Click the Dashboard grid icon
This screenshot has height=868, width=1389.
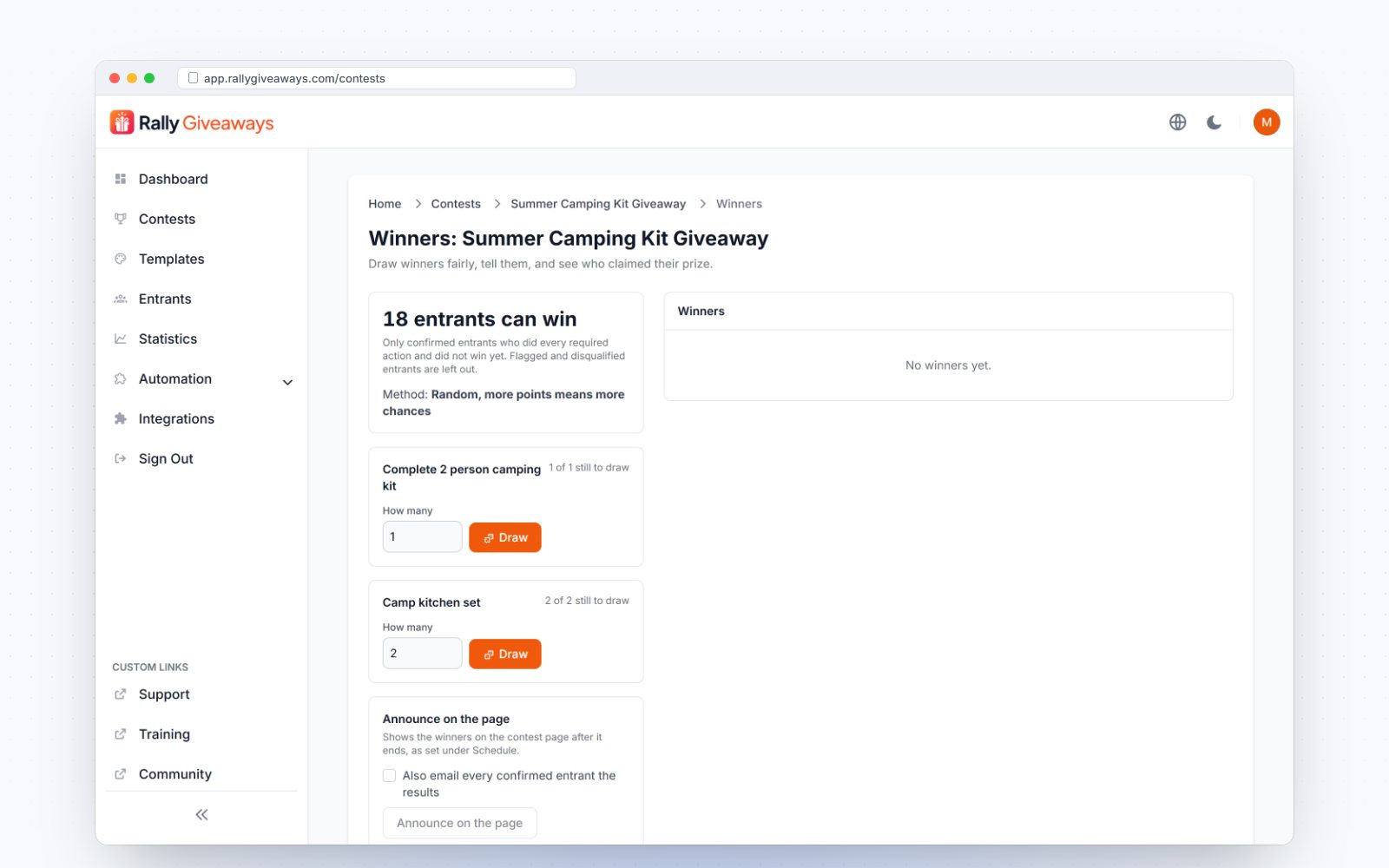121,179
